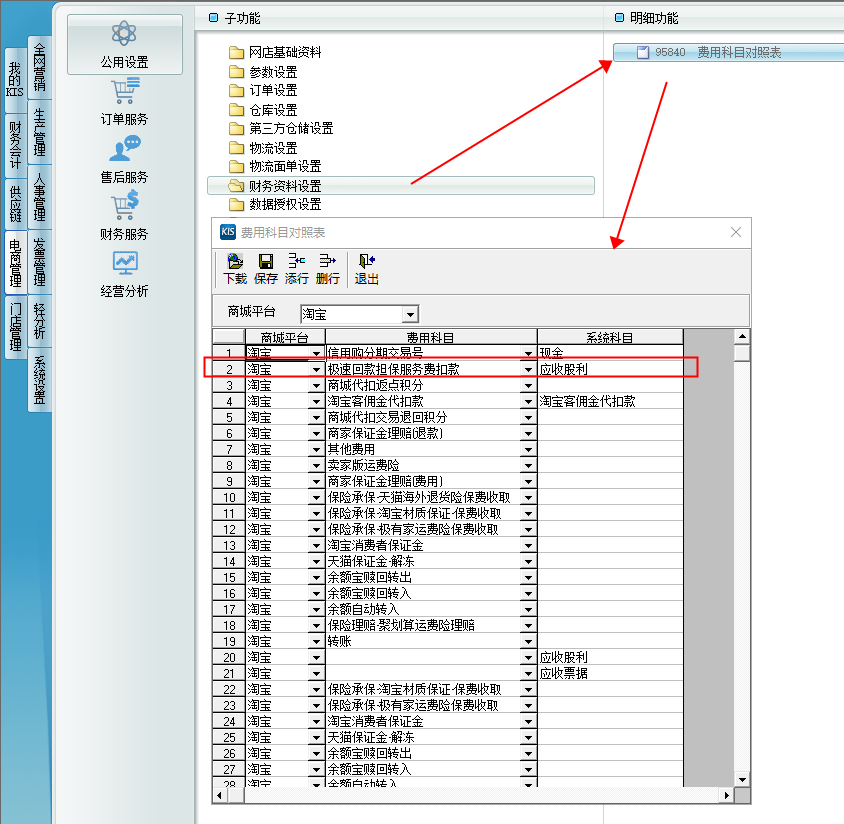This screenshot has height=824, width=844.
Task: Open the 订单设置 folder
Action: [263, 90]
